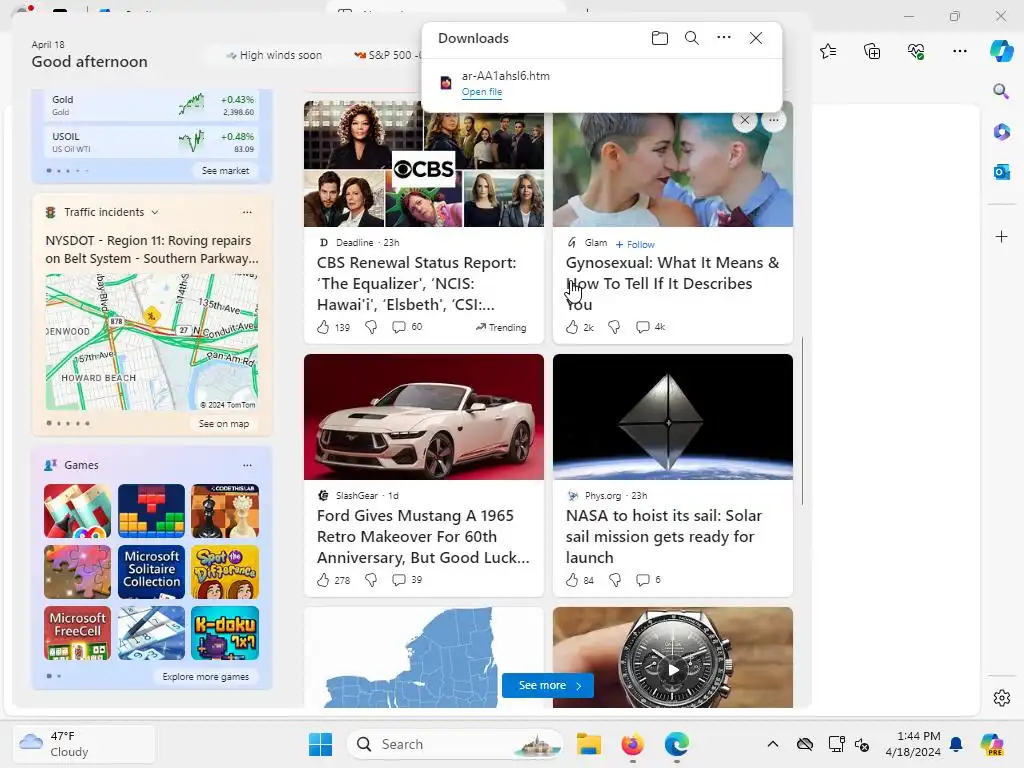
Task: Open traffic map thumbnail
Action: [x=152, y=342]
